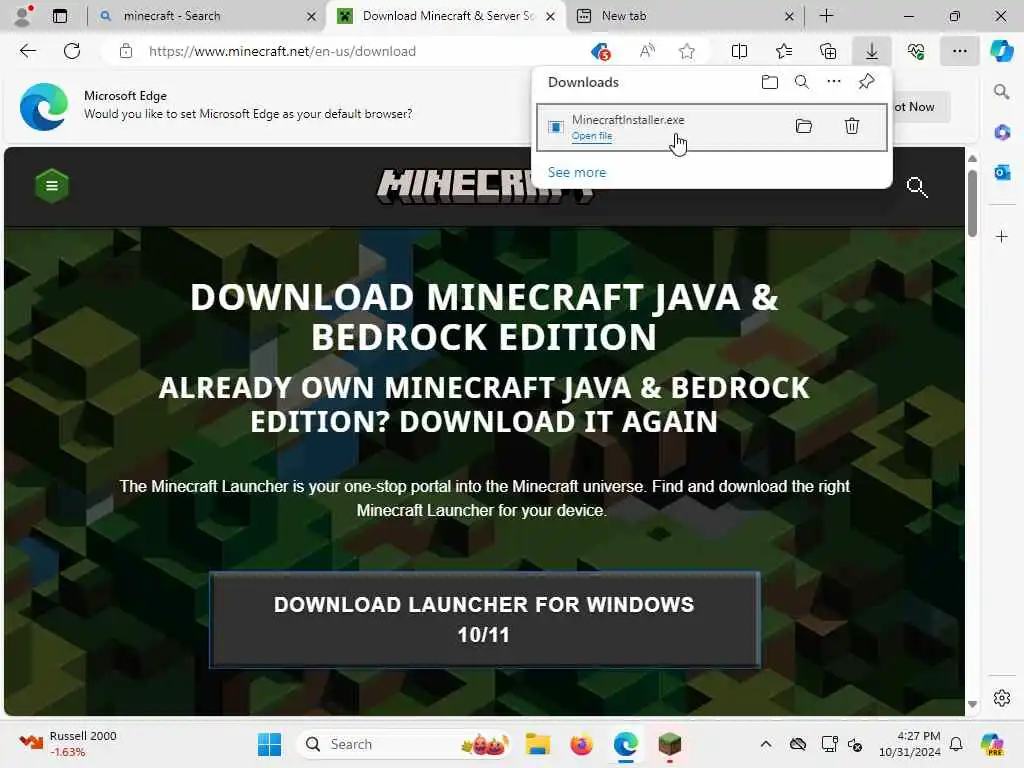
Task: Open Firefox from taskbar
Action: (x=581, y=744)
